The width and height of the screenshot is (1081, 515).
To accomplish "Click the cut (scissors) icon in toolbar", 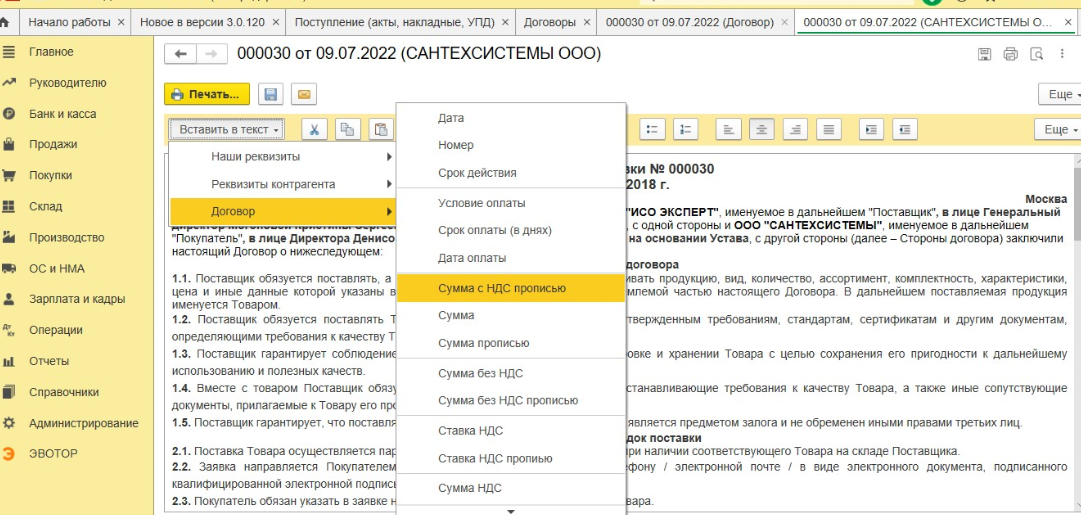I will 314,129.
